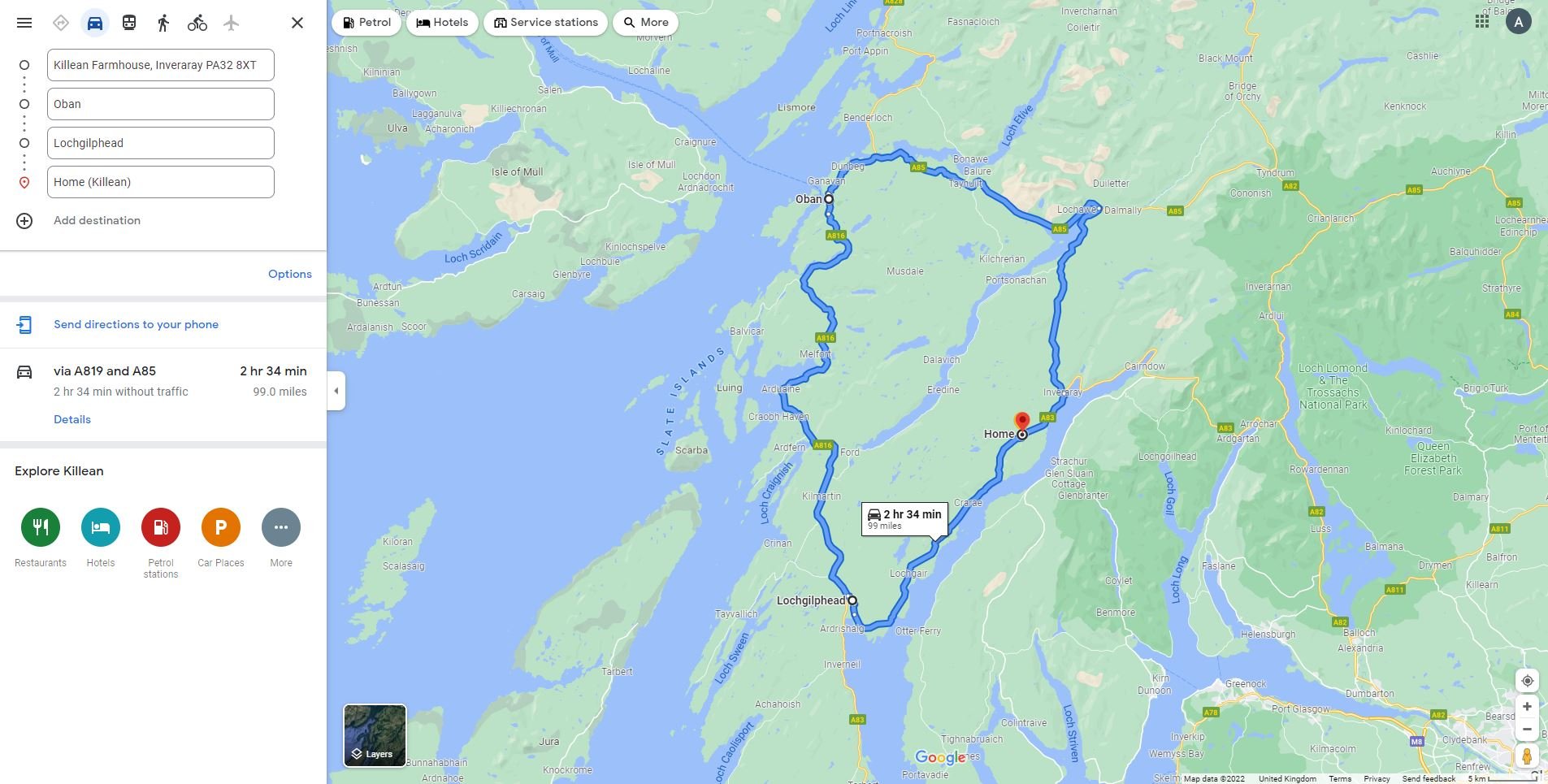Select best travel mode option
Viewport: 1548px width, 784px height.
(61, 23)
